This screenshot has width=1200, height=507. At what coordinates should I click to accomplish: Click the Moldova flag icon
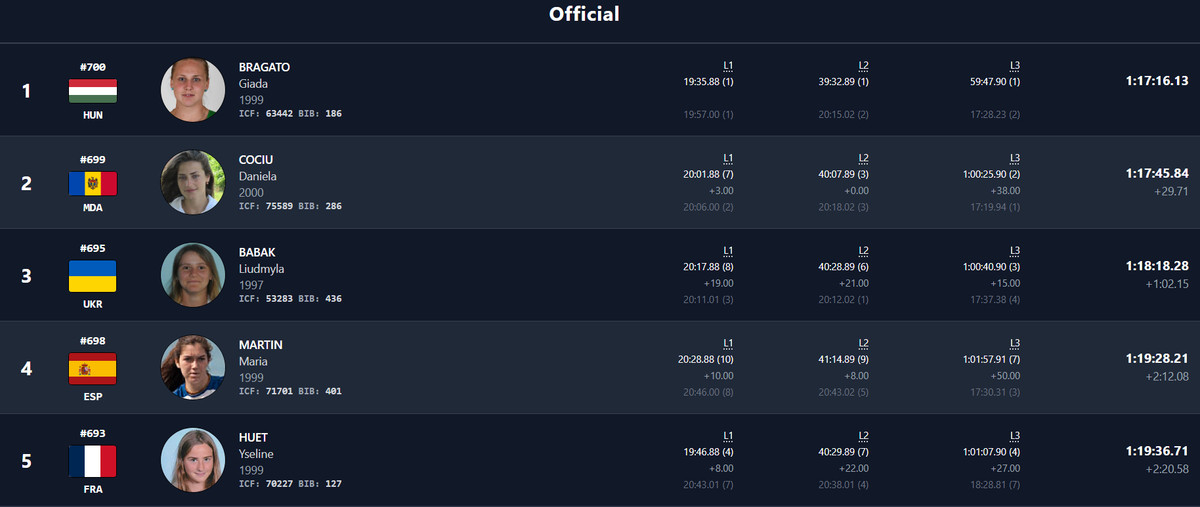(x=92, y=184)
